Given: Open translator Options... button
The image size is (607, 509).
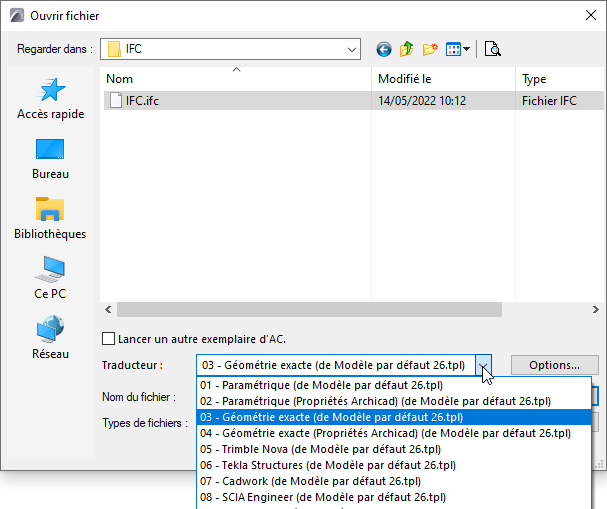Looking at the screenshot, I should [554, 365].
